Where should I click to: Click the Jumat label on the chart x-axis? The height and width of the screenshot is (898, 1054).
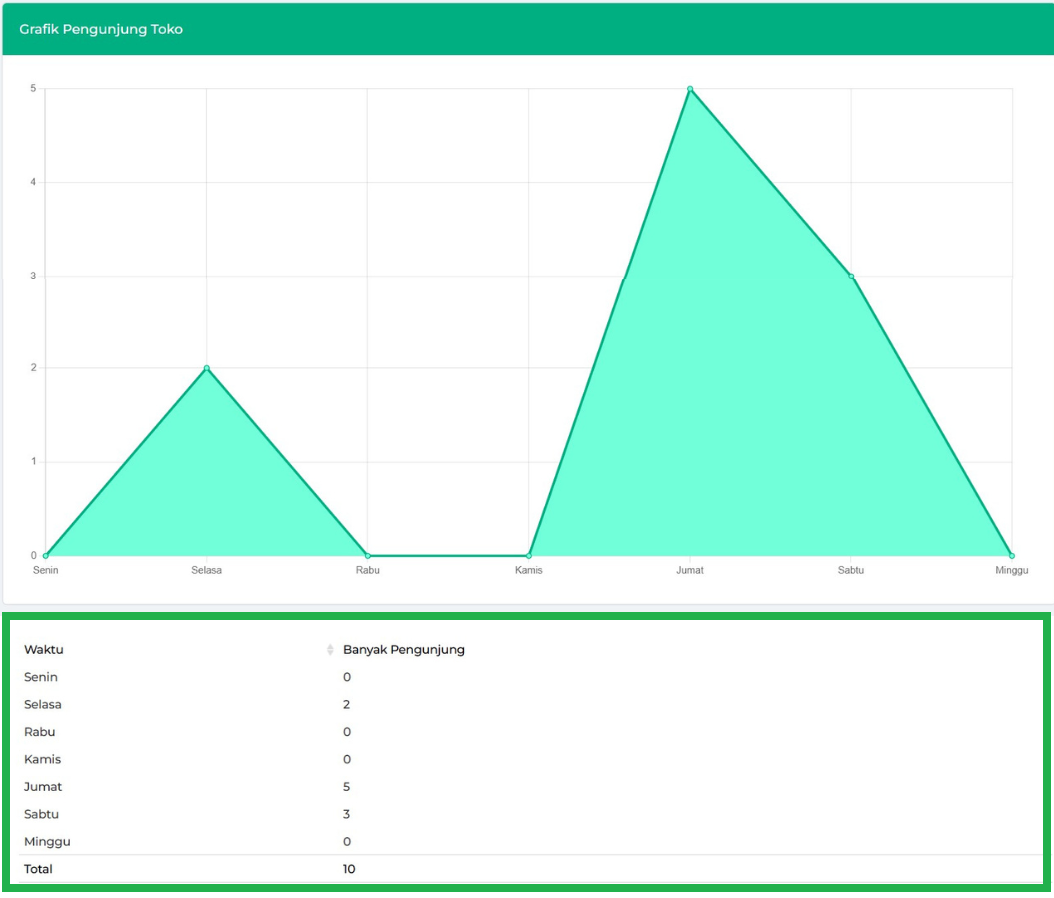[690, 571]
